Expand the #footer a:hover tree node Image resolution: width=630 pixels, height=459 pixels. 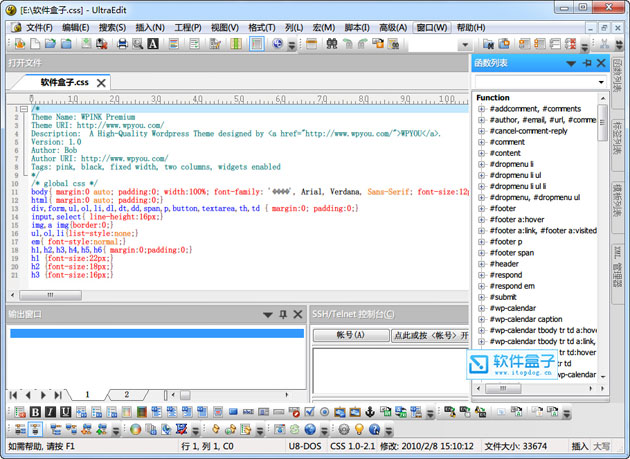coord(481,219)
